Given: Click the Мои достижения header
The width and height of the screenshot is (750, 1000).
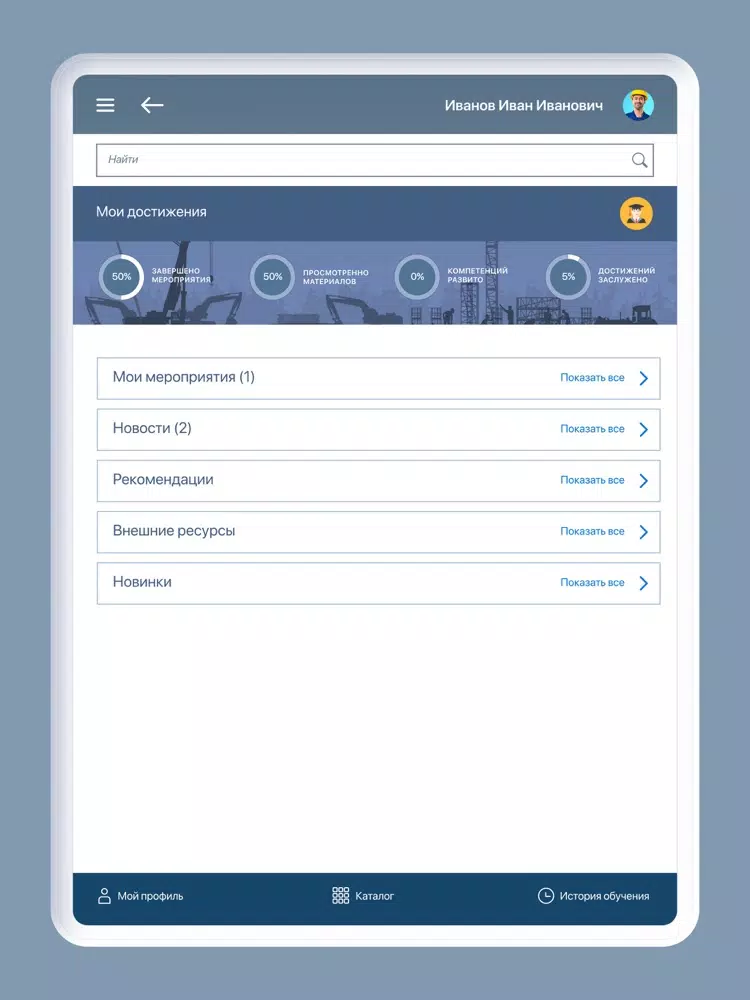Looking at the screenshot, I should pyautogui.click(x=151, y=212).
